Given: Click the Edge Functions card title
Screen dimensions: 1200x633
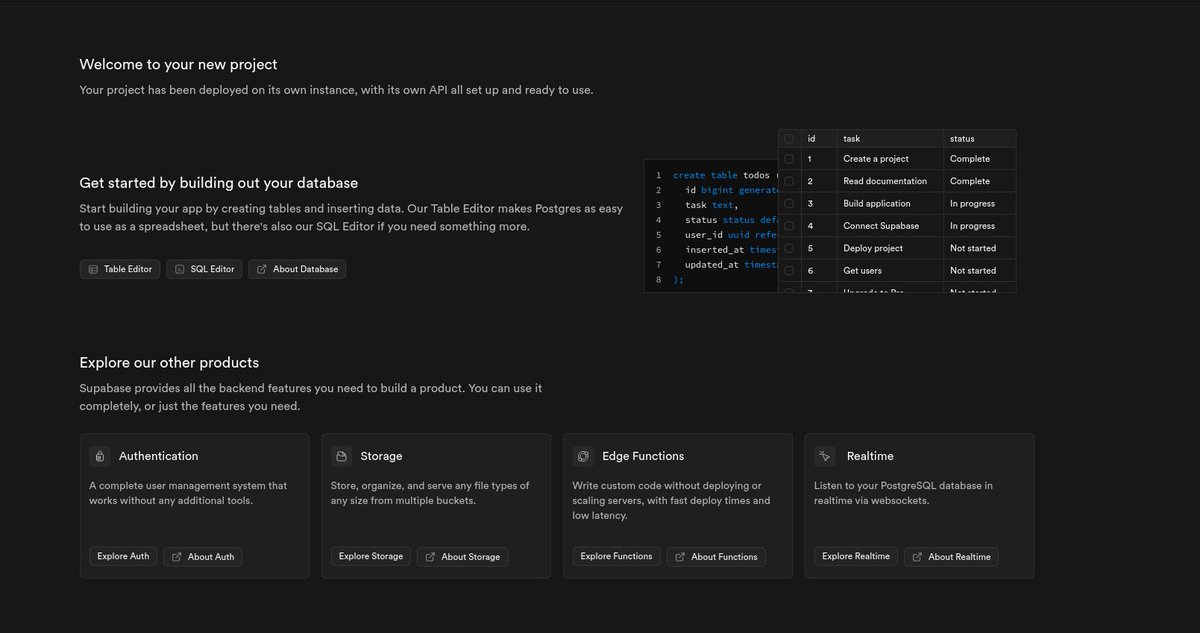Looking at the screenshot, I should coord(643,456).
